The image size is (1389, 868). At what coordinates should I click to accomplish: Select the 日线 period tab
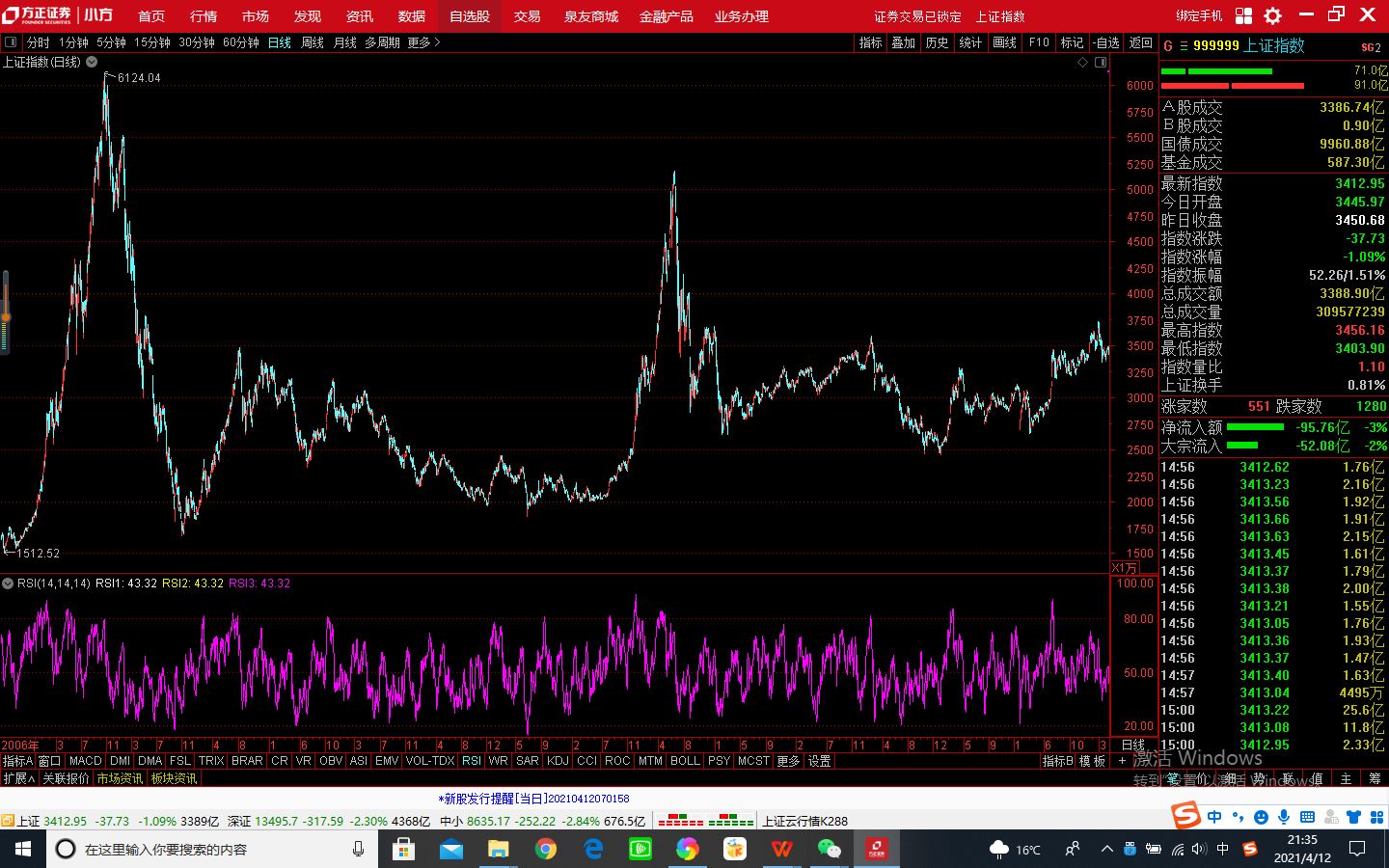[280, 42]
